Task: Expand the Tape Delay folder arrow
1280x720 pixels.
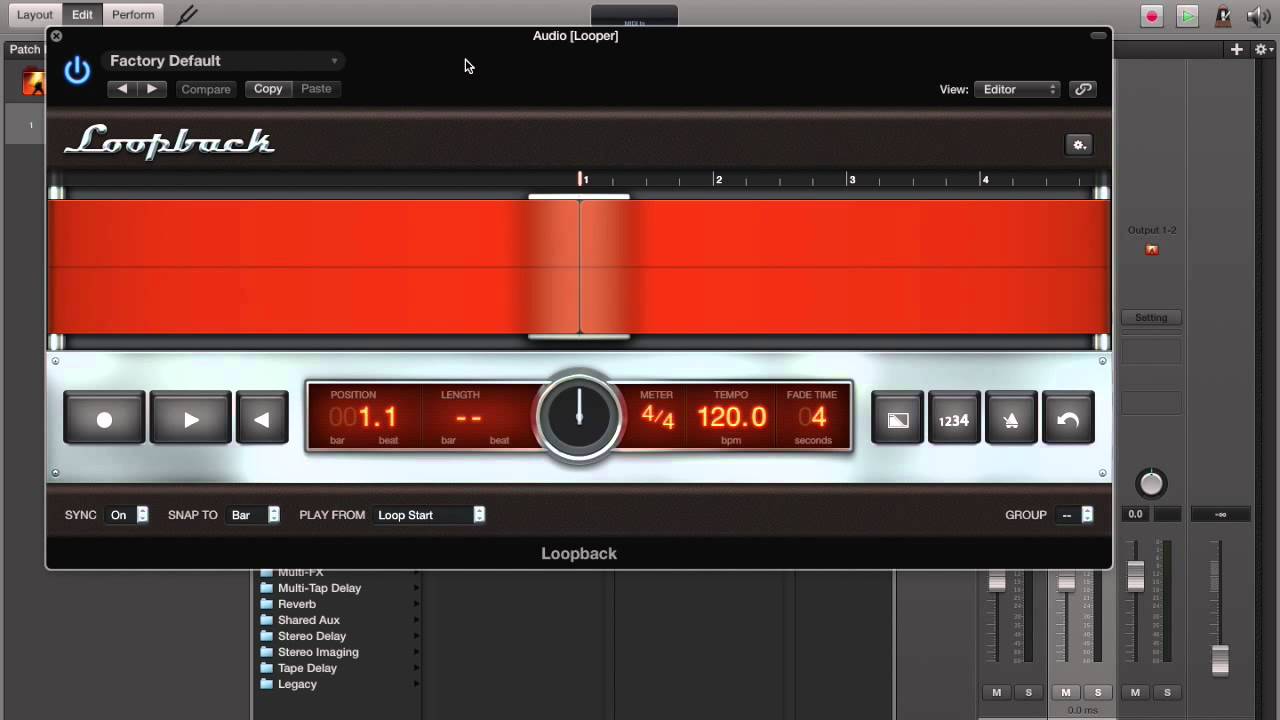Action: tap(416, 668)
